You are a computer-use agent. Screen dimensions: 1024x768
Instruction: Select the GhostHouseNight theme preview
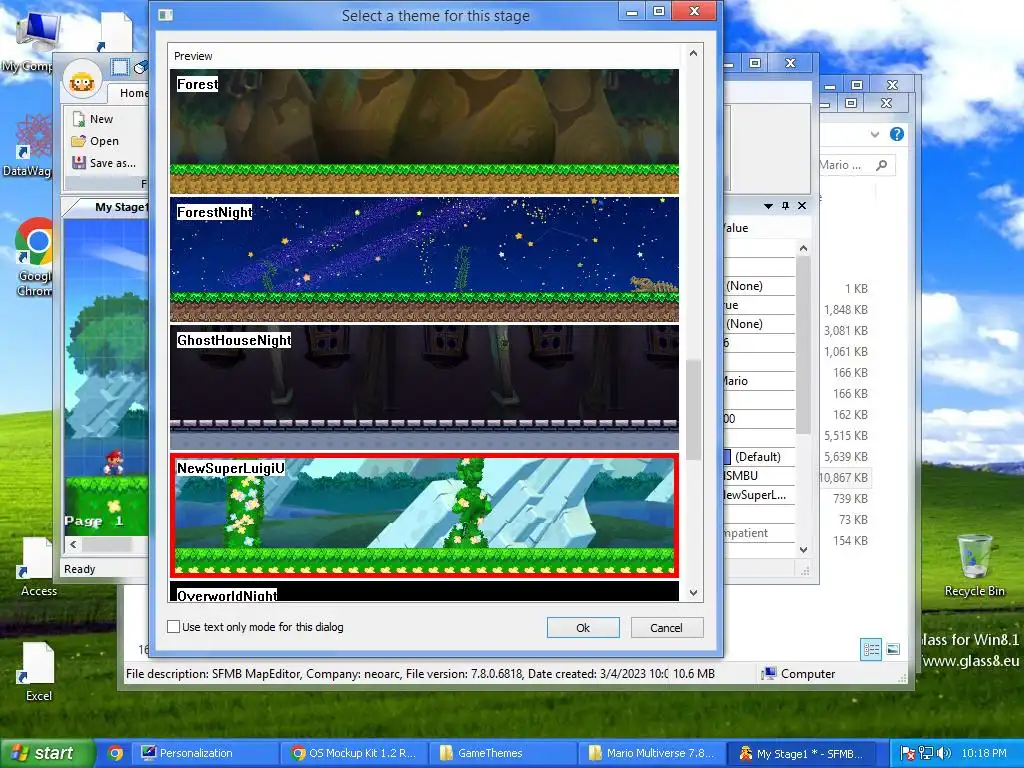coord(424,387)
